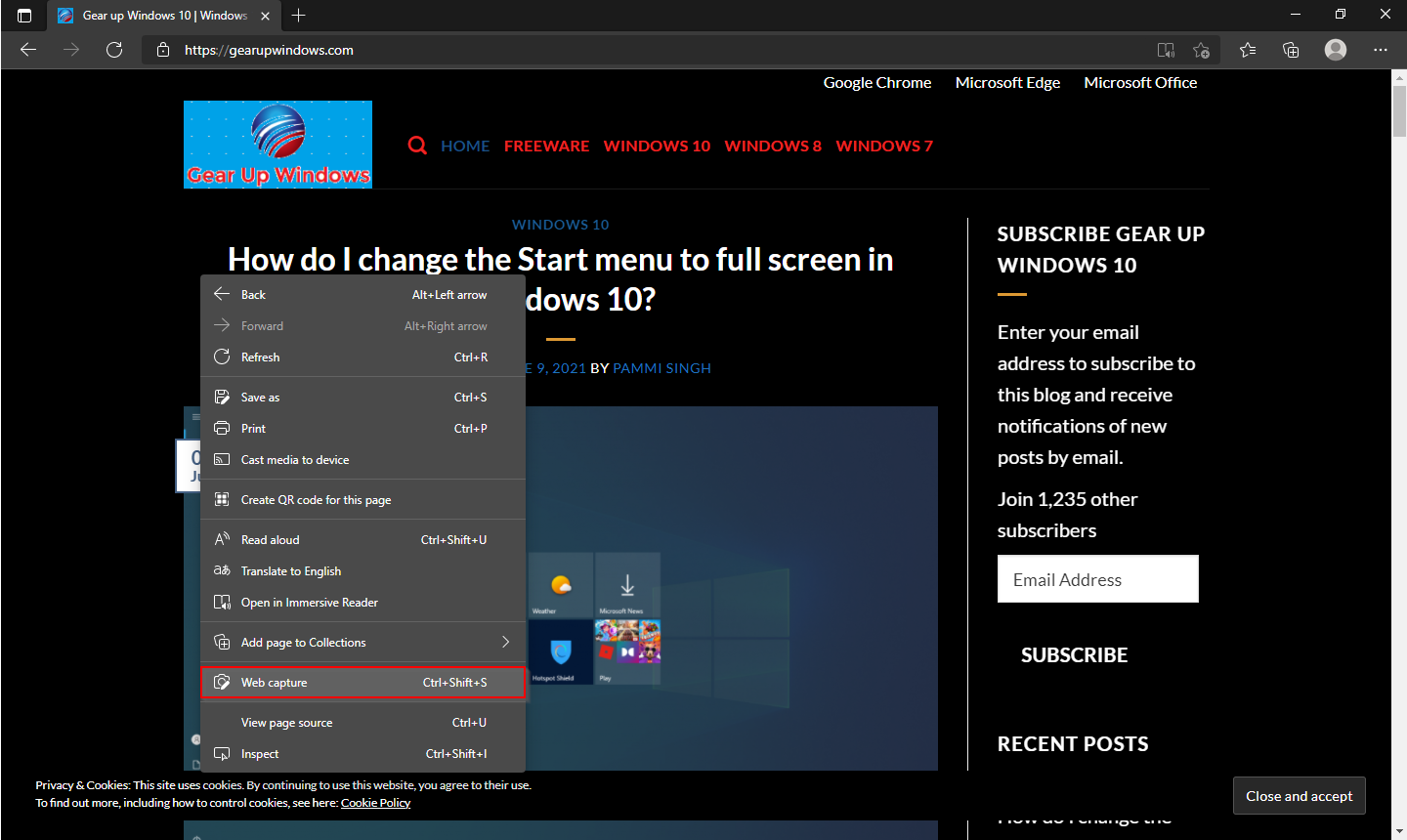The height and width of the screenshot is (840, 1407).
Task: Select Translate to English entry
Action: point(363,571)
